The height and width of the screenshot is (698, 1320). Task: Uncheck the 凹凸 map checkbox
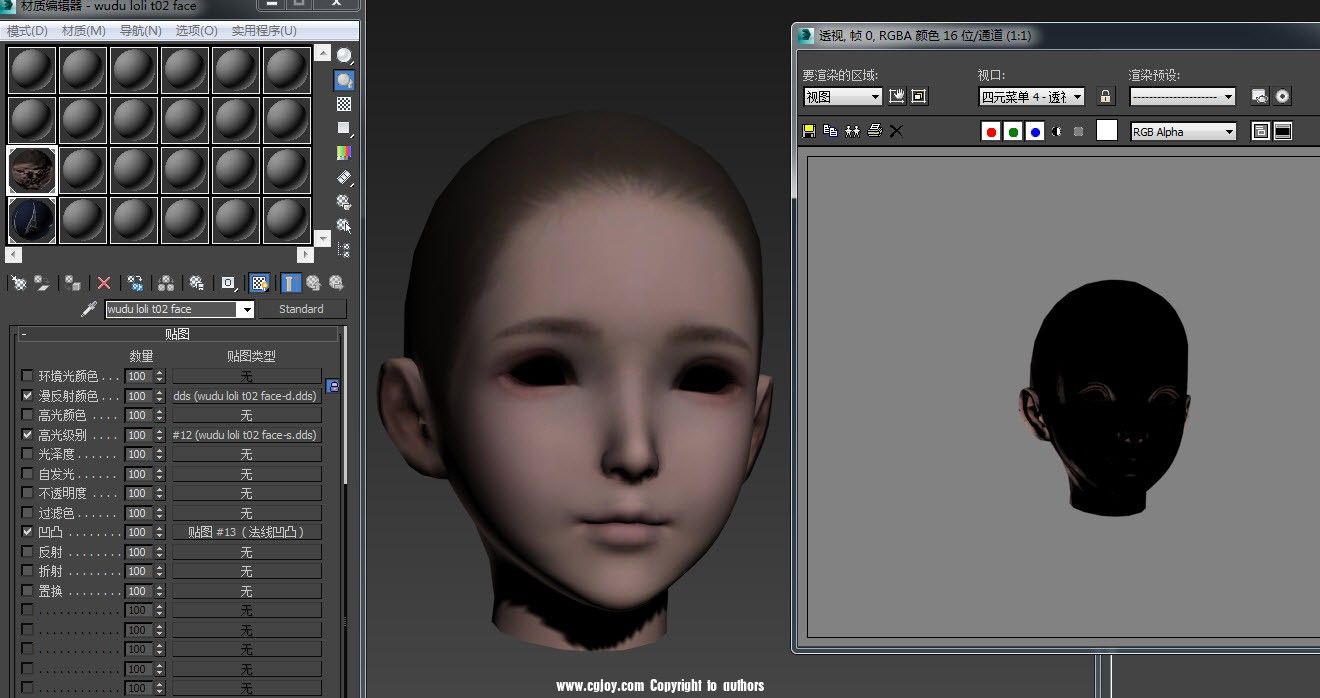[26, 531]
